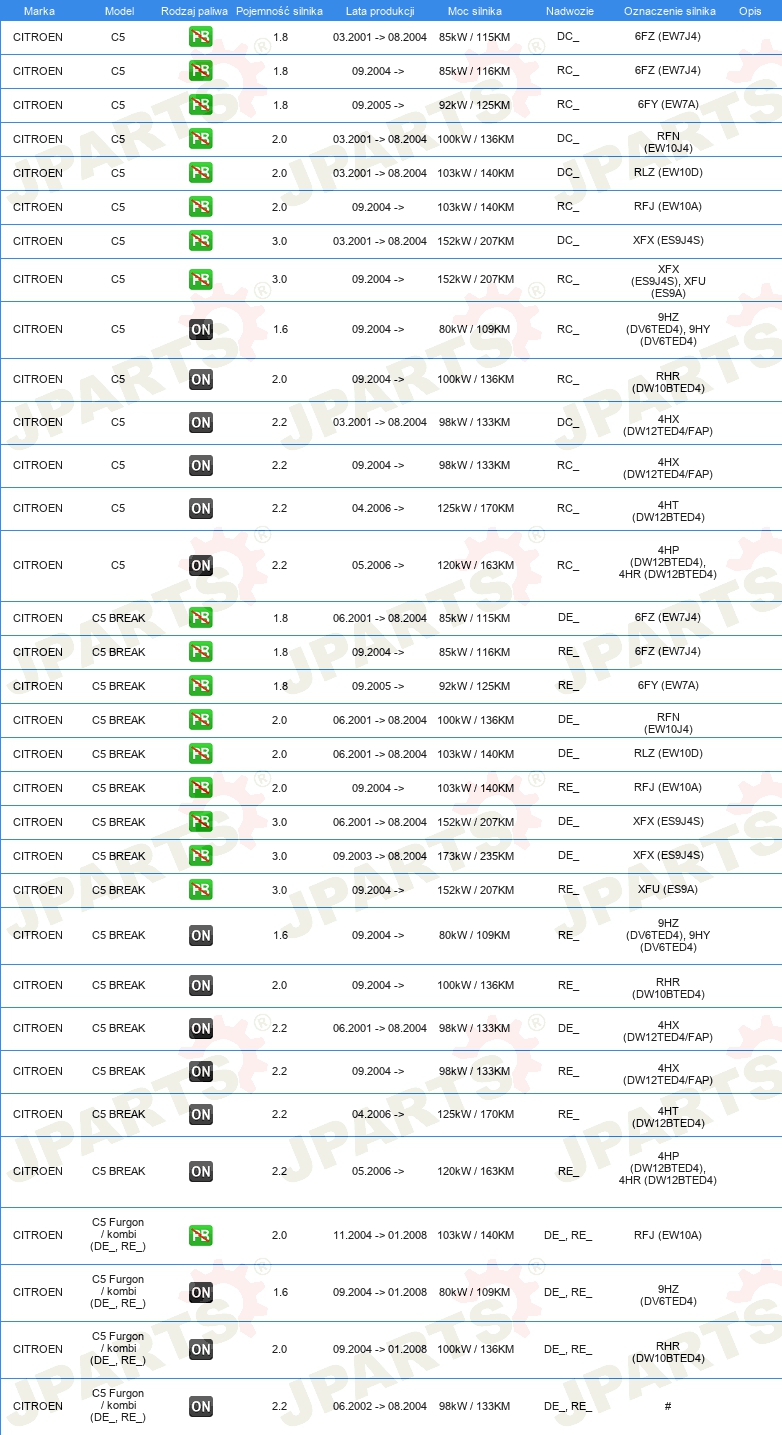Screen dimensions: 782x1435
Task: Click PB icon in C5 BREAK DE_ RFN row
Action: pos(200,720)
